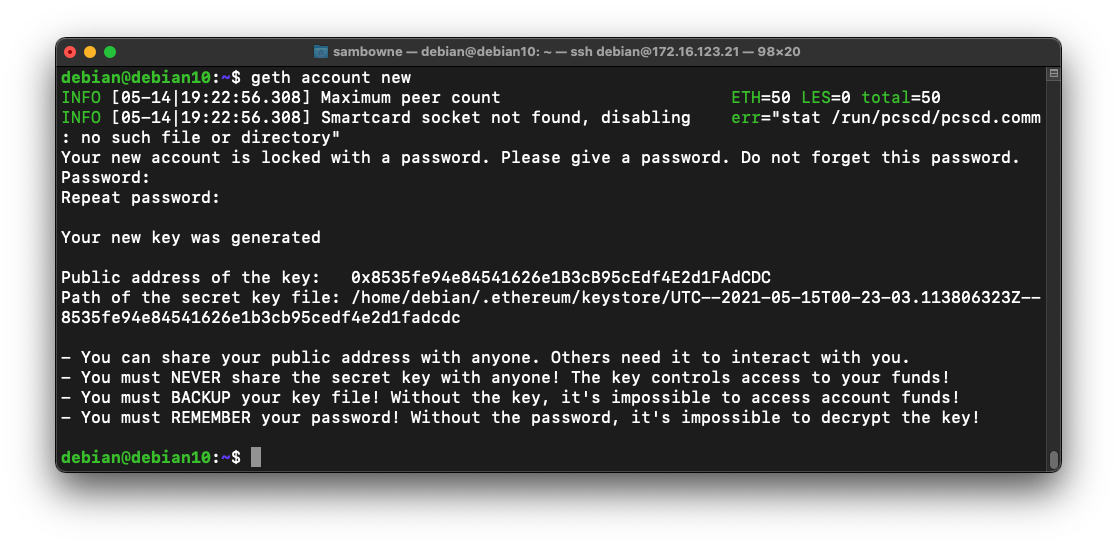The height and width of the screenshot is (546, 1117).
Task: Click the 'Your new key was generated' line
Action: (x=191, y=237)
